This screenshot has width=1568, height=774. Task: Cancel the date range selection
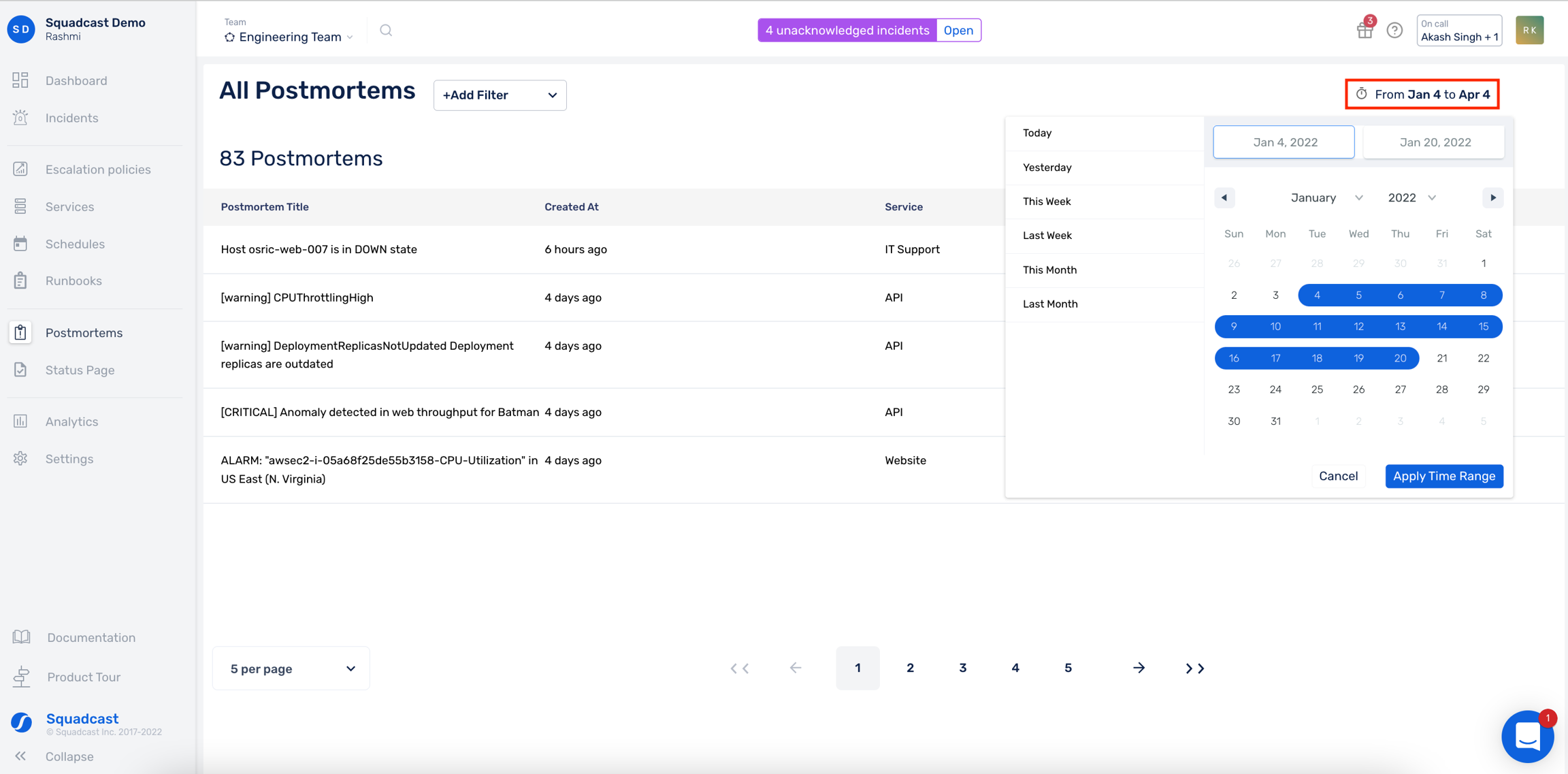[1337, 477]
